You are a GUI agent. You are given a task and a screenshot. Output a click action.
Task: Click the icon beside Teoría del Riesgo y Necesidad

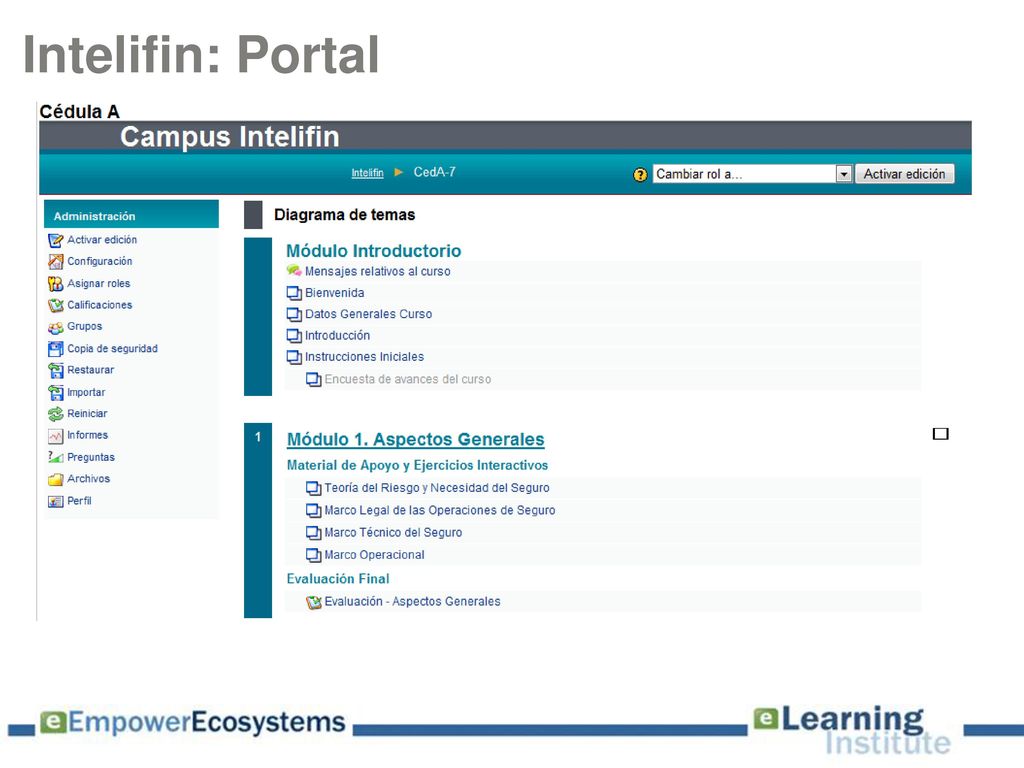(x=313, y=488)
